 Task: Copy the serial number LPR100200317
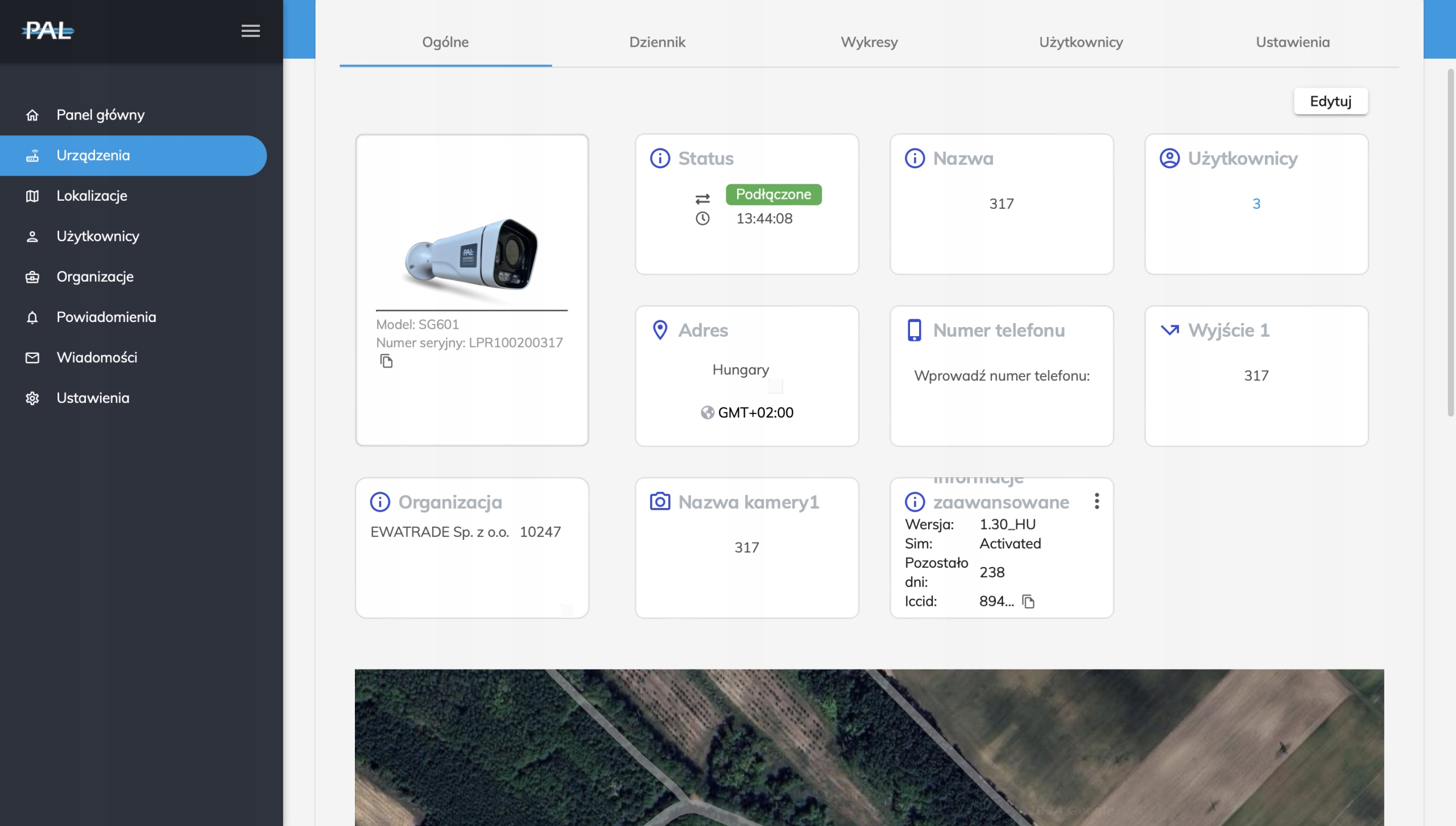[386, 361]
